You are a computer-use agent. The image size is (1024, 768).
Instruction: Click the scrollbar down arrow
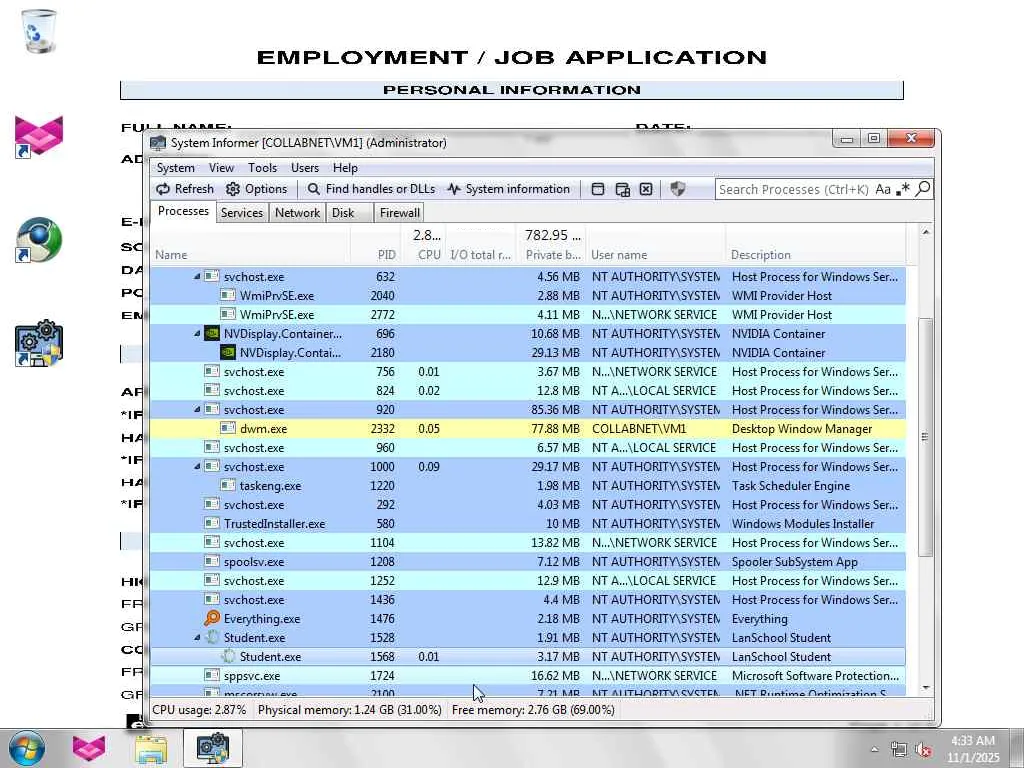tap(925, 688)
